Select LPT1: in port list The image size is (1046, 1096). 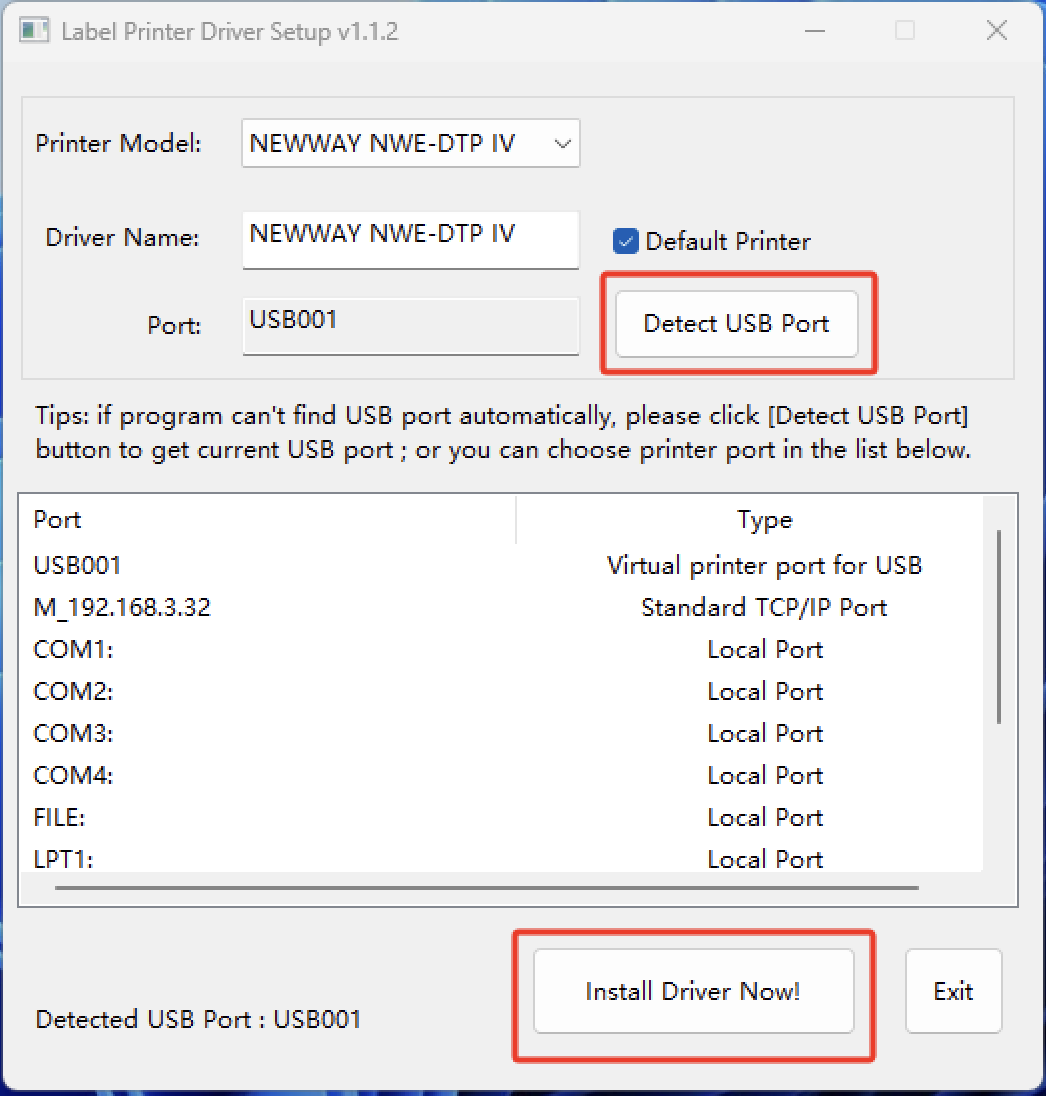pos(501,857)
